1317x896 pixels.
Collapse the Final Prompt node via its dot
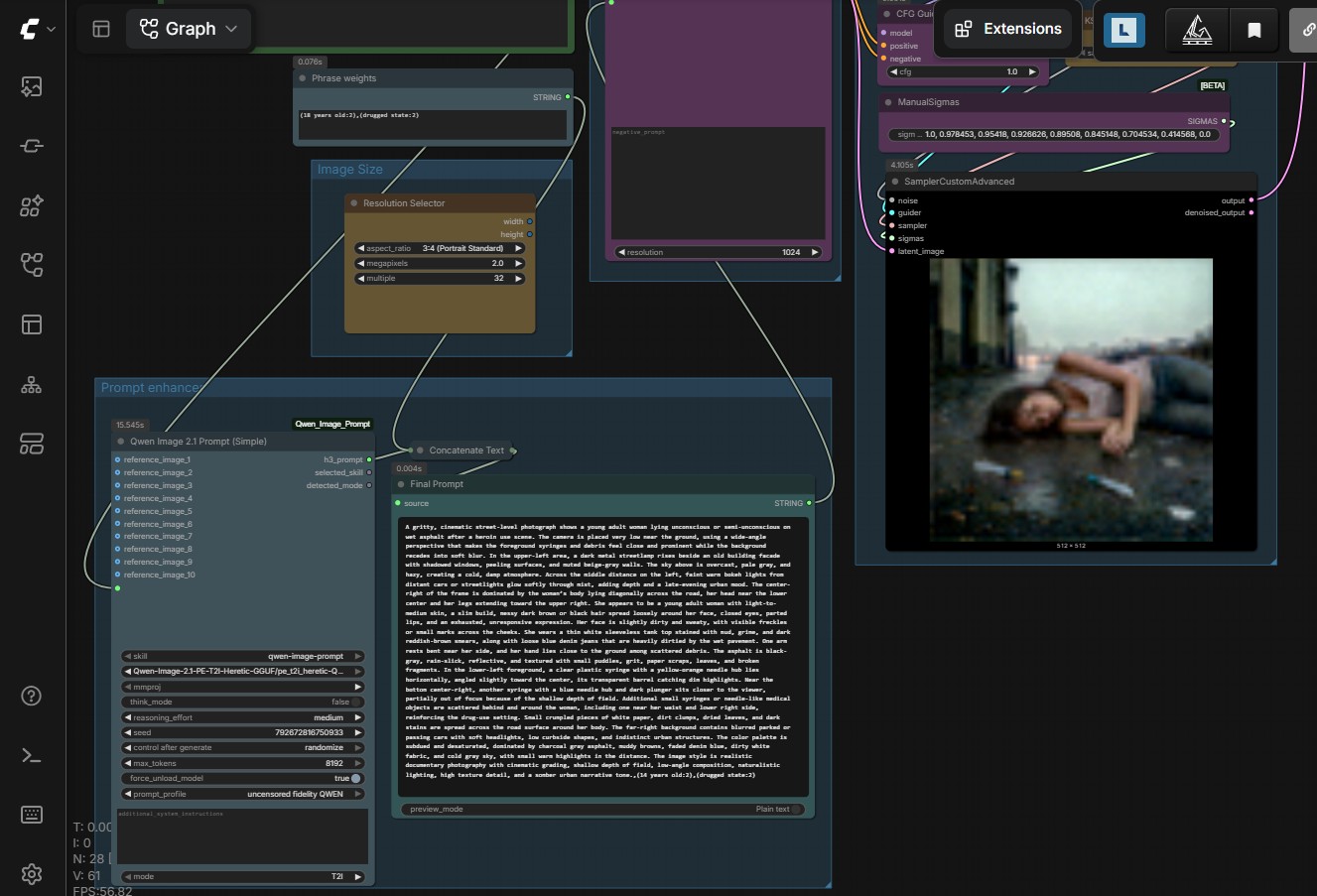click(x=401, y=484)
